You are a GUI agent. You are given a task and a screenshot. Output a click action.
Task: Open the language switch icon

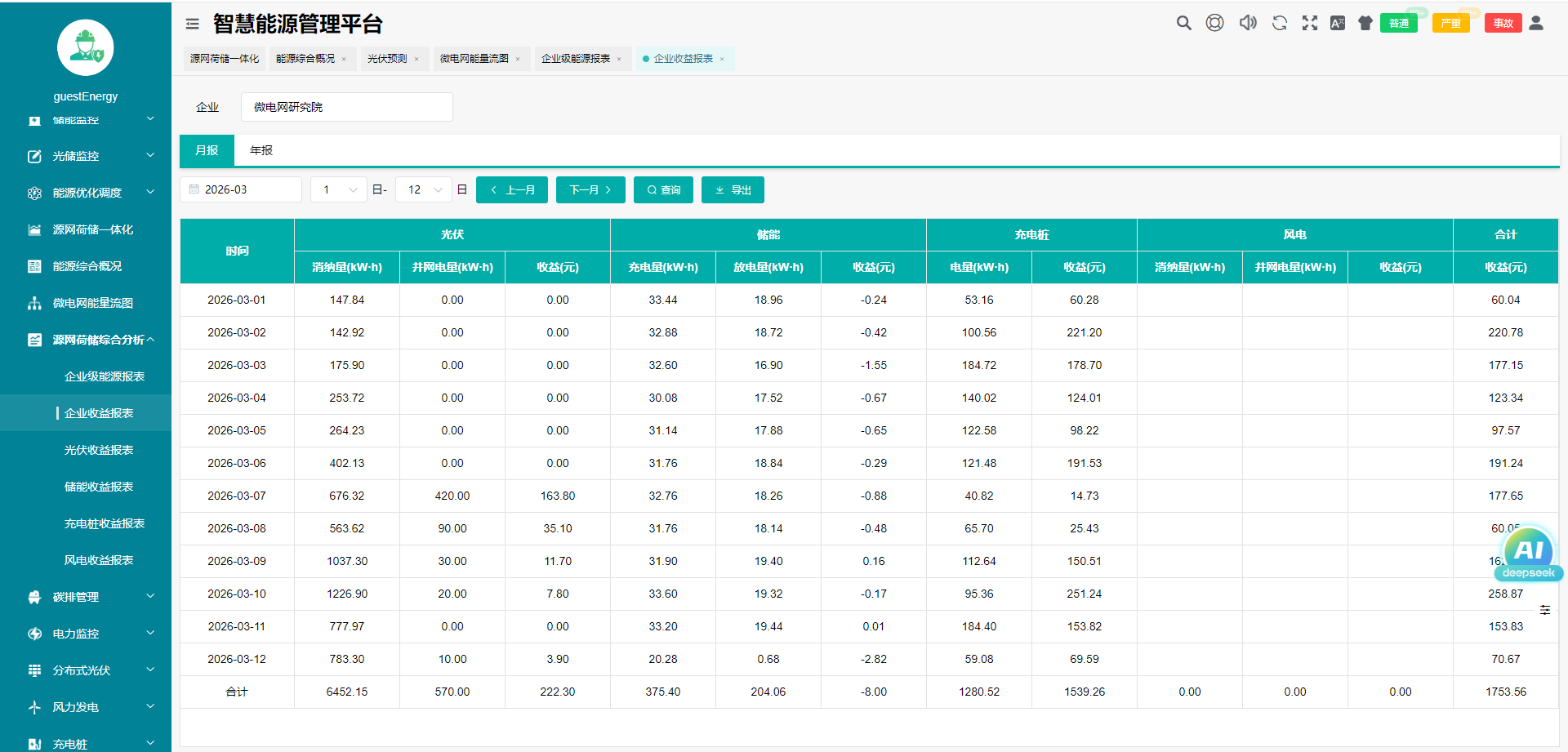(x=1337, y=23)
